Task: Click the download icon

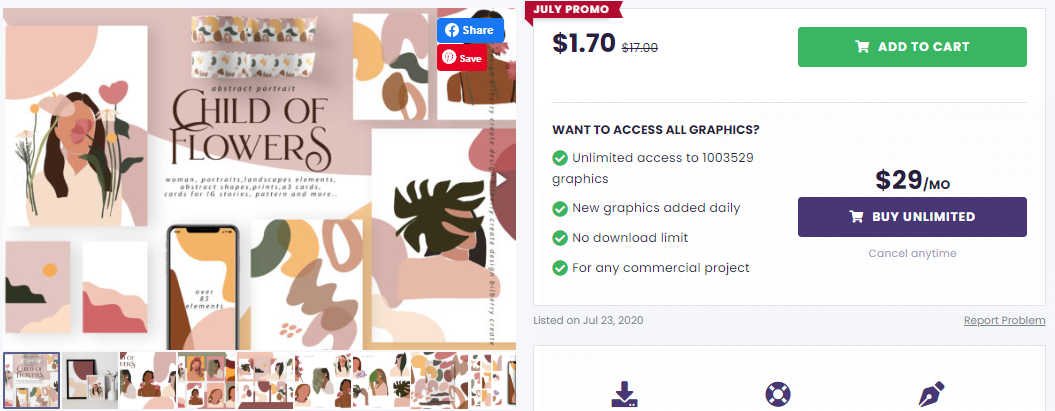Action: click(623, 393)
